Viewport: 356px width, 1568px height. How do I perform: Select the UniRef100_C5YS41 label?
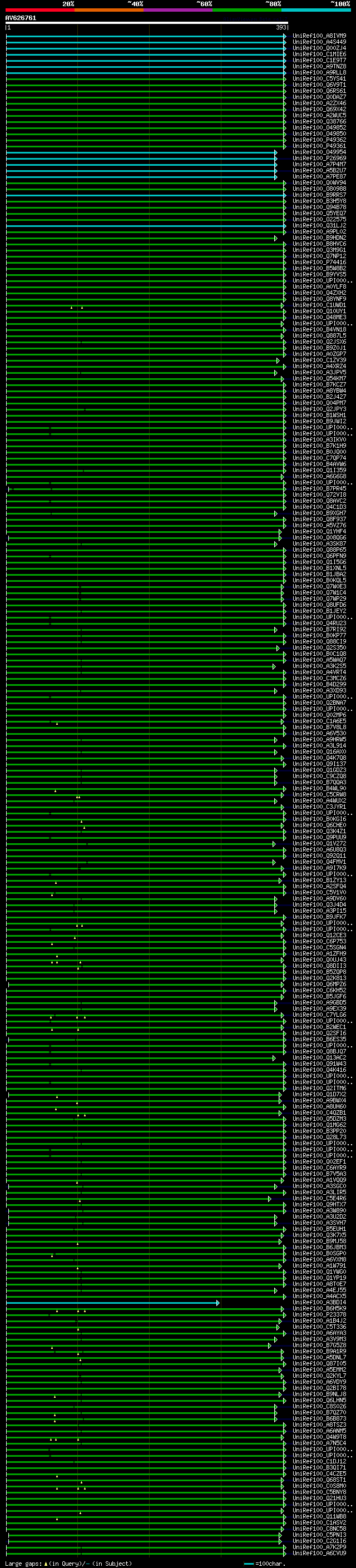[x=319, y=78]
